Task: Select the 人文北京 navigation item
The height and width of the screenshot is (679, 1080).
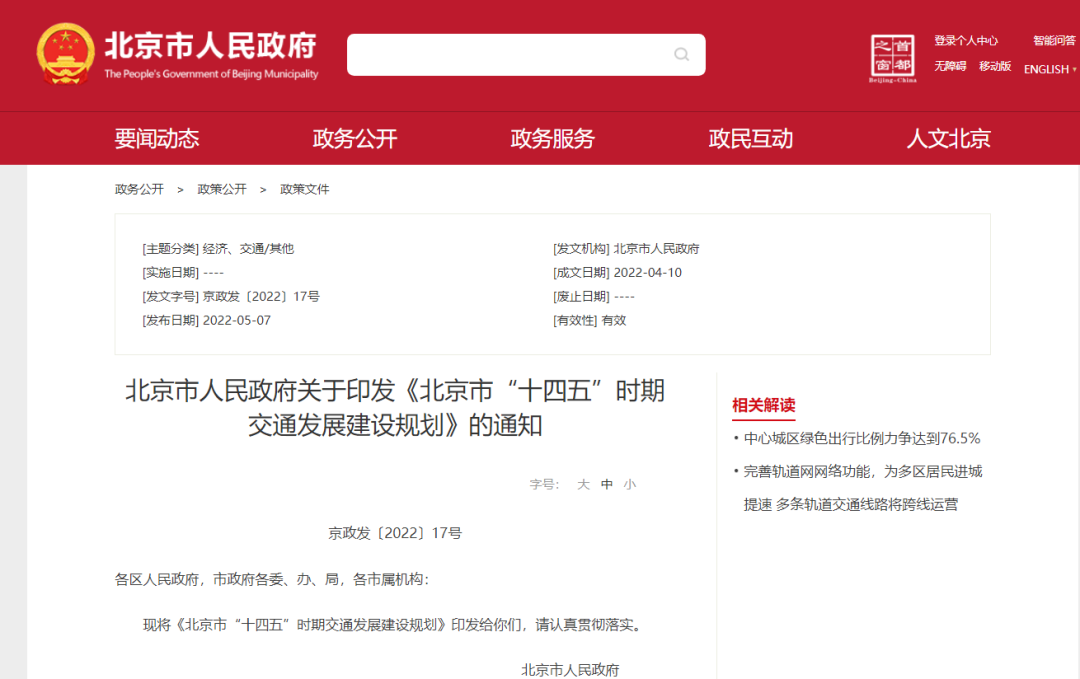Action: tap(948, 139)
